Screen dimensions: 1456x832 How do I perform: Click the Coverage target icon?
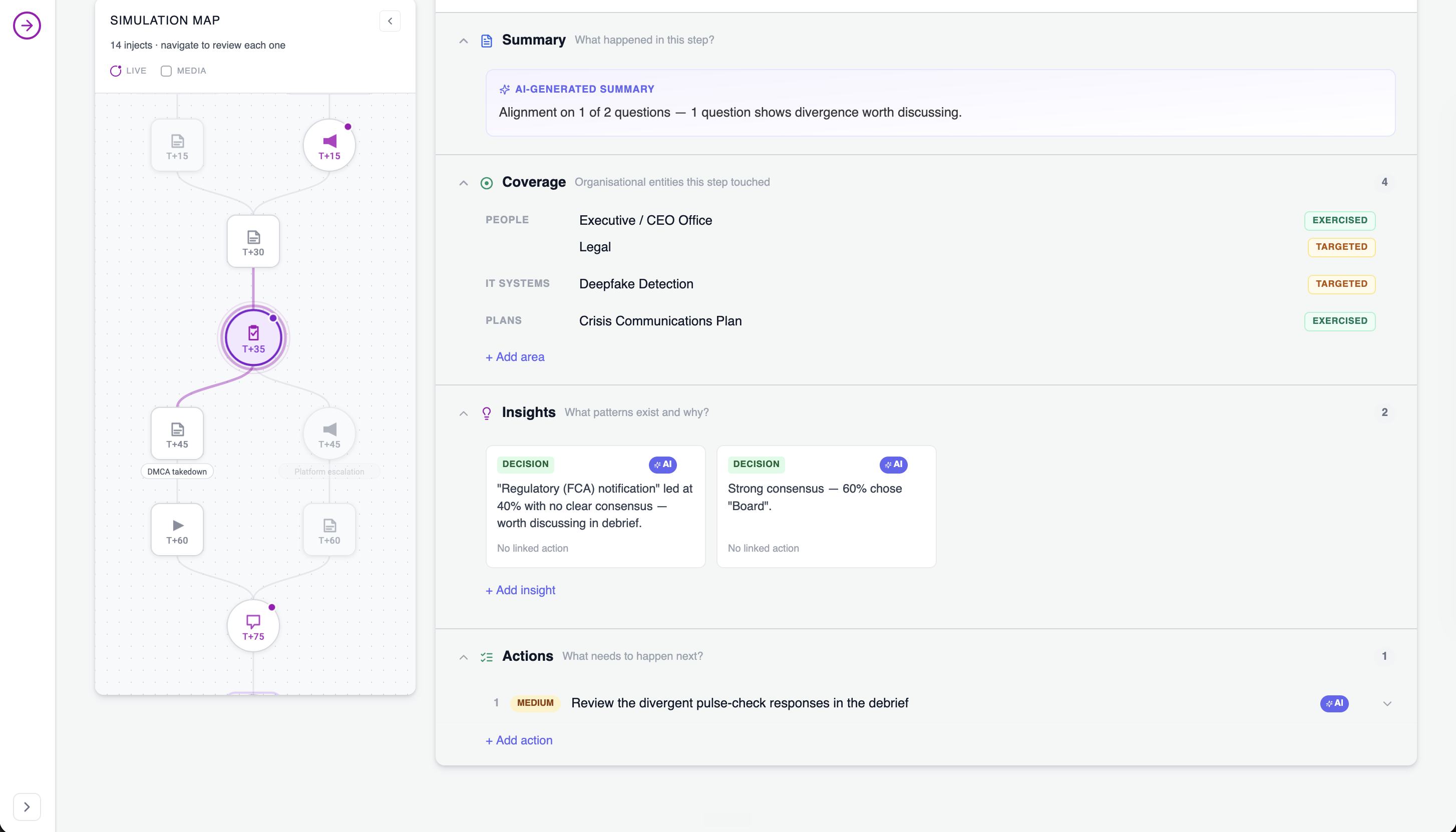487,183
